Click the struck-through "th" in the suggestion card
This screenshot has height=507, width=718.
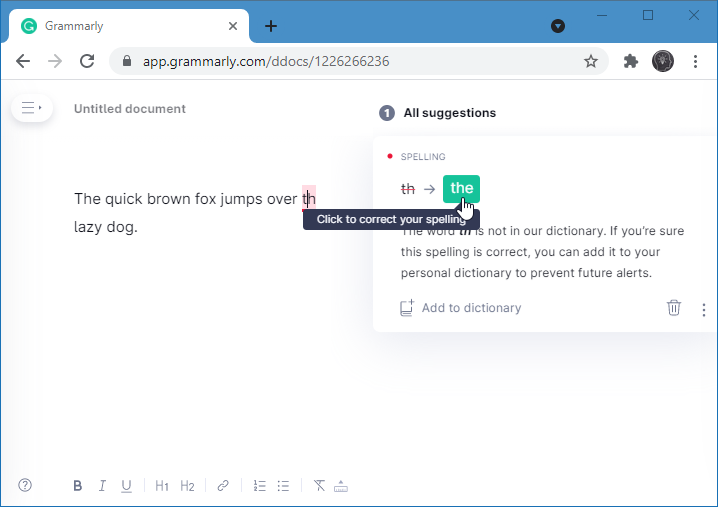point(408,189)
